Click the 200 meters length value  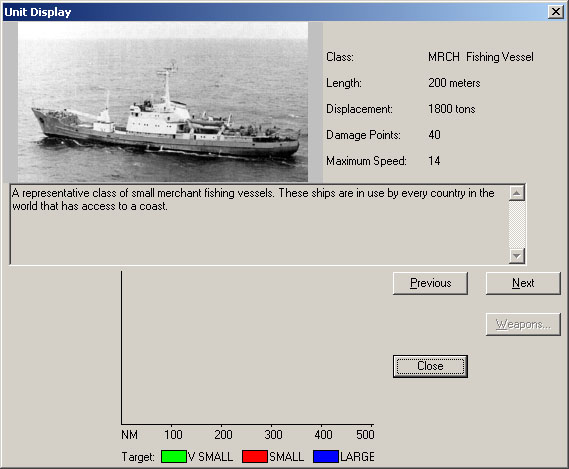coord(454,83)
